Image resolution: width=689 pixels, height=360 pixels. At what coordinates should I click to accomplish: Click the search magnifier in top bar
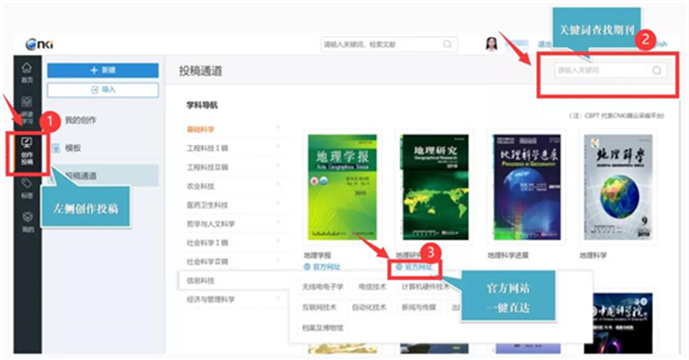[x=447, y=44]
